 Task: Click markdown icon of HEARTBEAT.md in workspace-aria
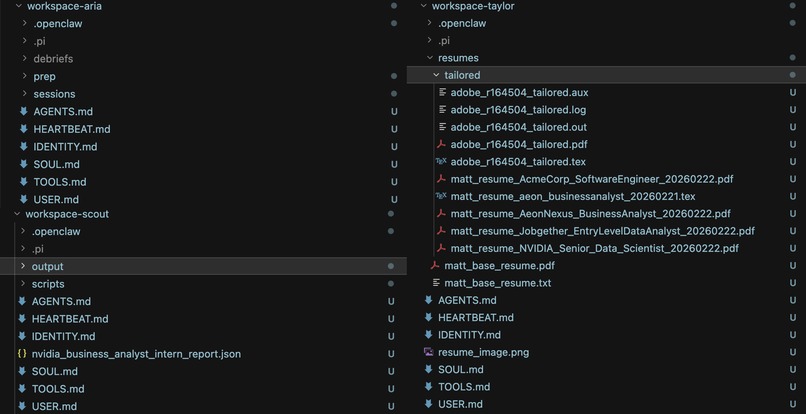pyautogui.click(x=23, y=129)
